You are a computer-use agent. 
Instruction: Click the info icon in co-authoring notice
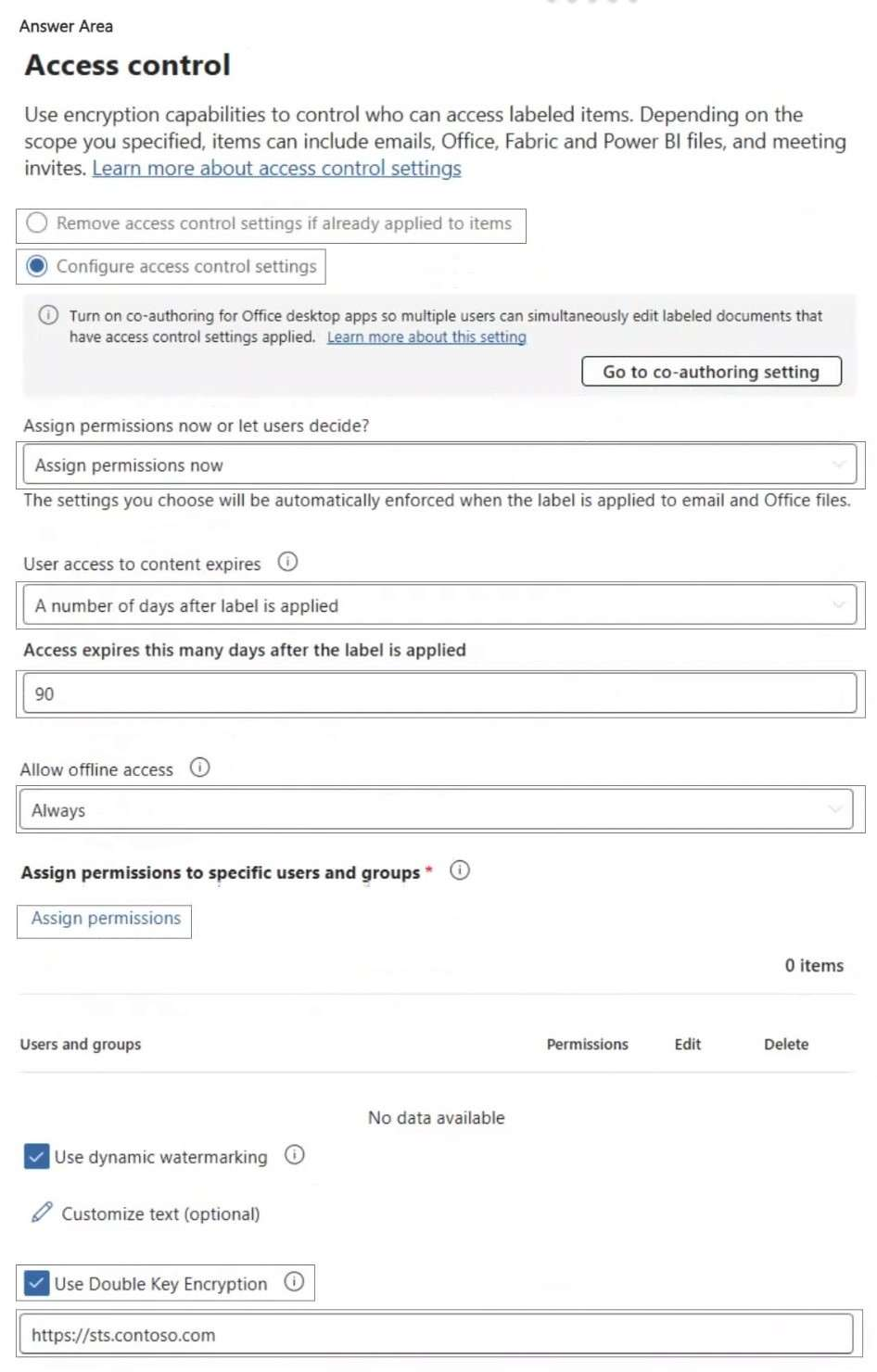[48, 315]
